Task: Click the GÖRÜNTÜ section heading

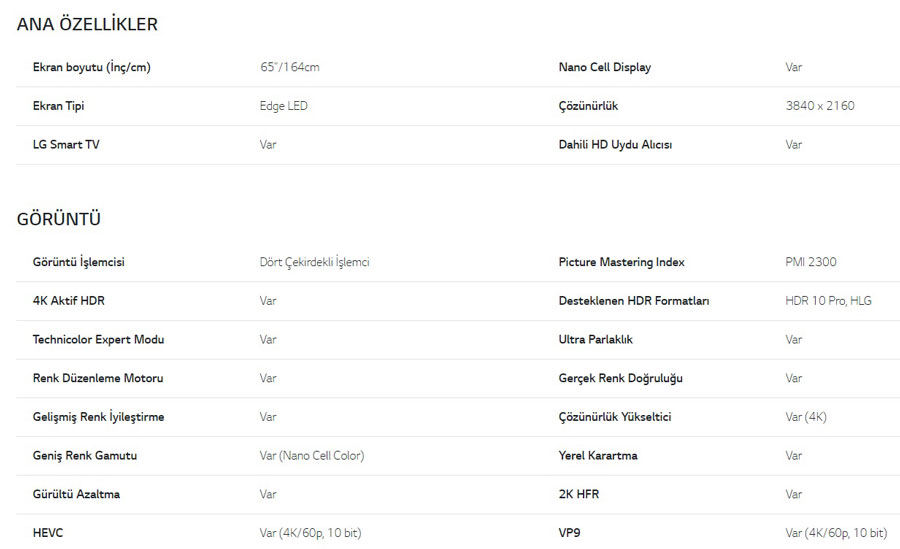Action: point(59,219)
